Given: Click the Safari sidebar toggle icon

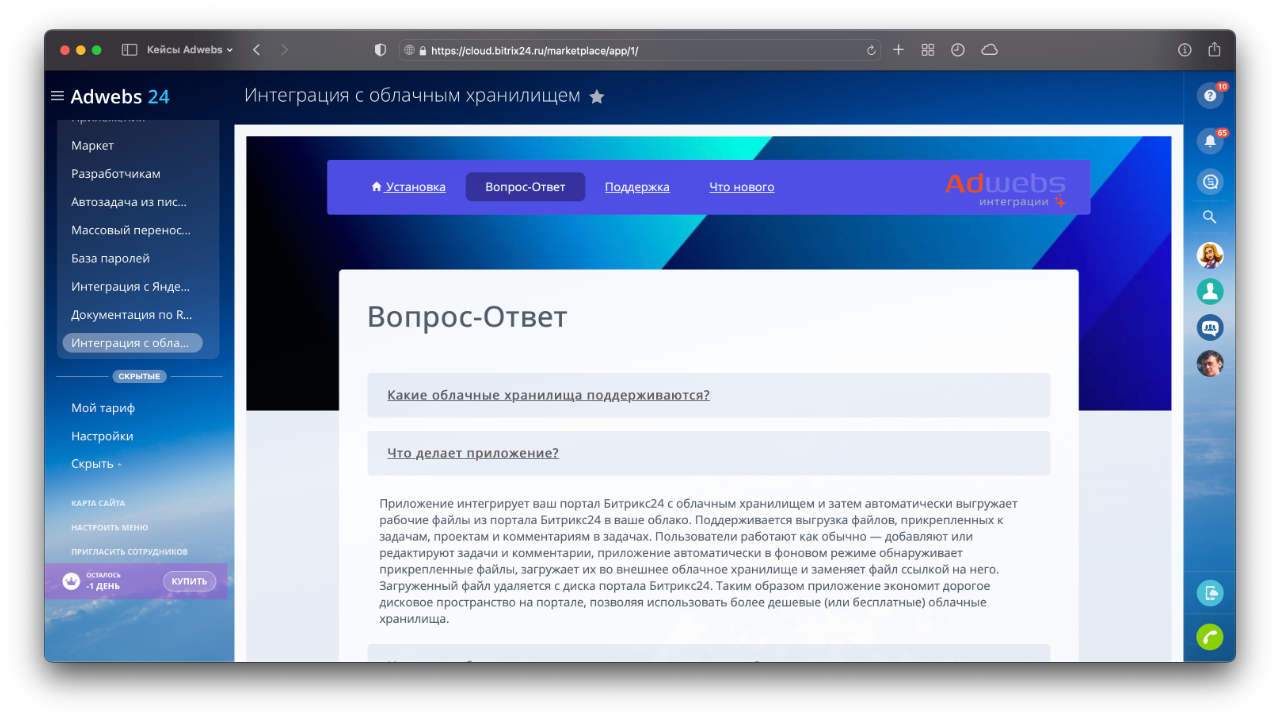Looking at the screenshot, I should pyautogui.click(x=129, y=50).
